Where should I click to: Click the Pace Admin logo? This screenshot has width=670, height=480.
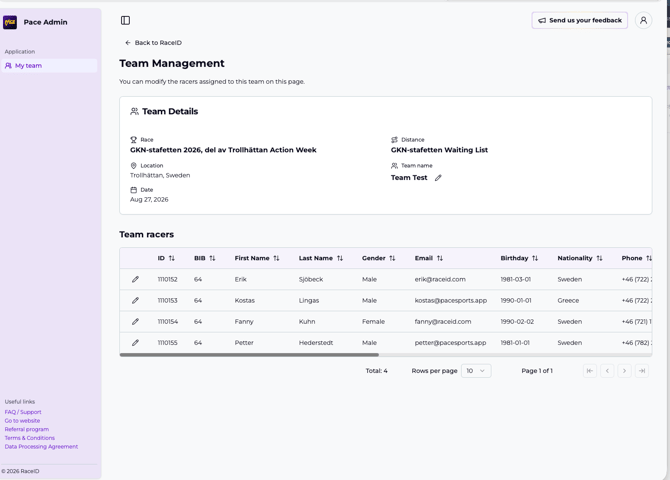coord(10,22)
